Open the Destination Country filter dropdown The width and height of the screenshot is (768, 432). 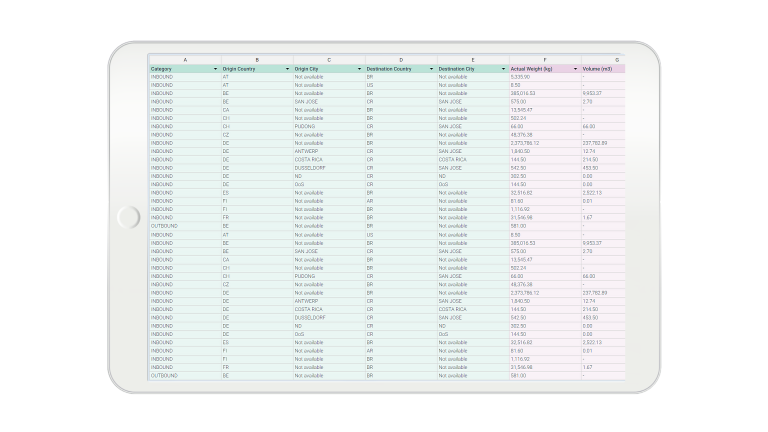tap(431, 69)
